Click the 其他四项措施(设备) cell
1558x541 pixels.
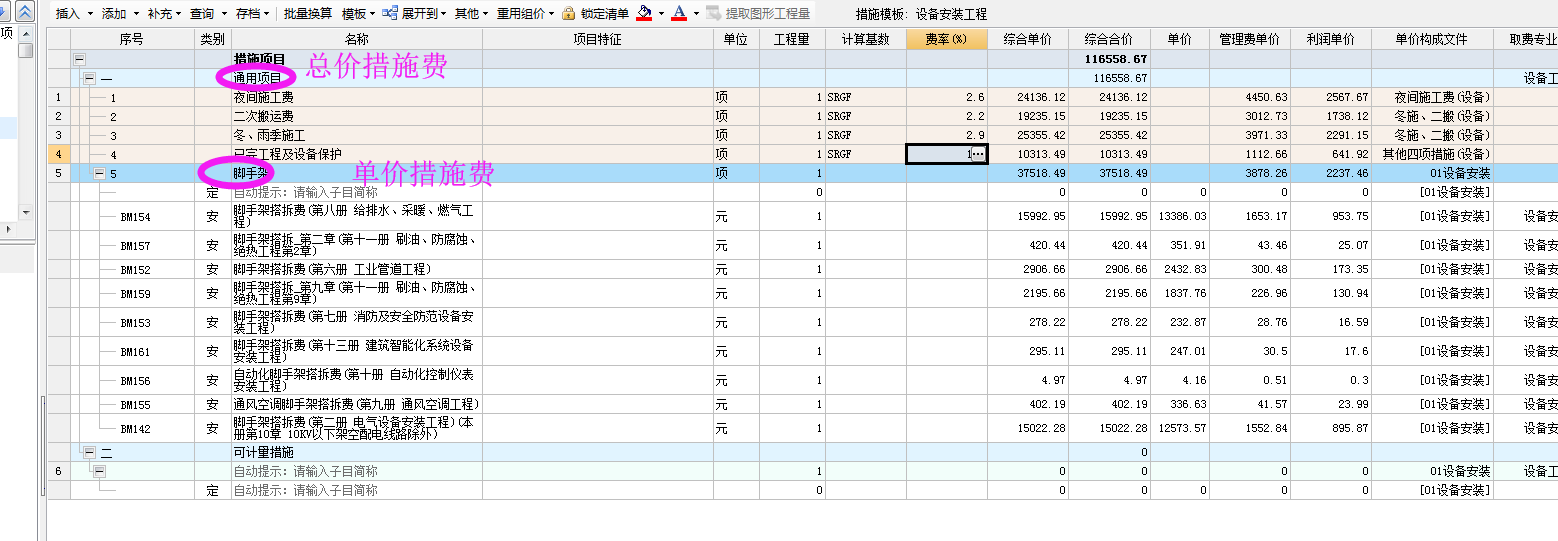tap(1432, 154)
